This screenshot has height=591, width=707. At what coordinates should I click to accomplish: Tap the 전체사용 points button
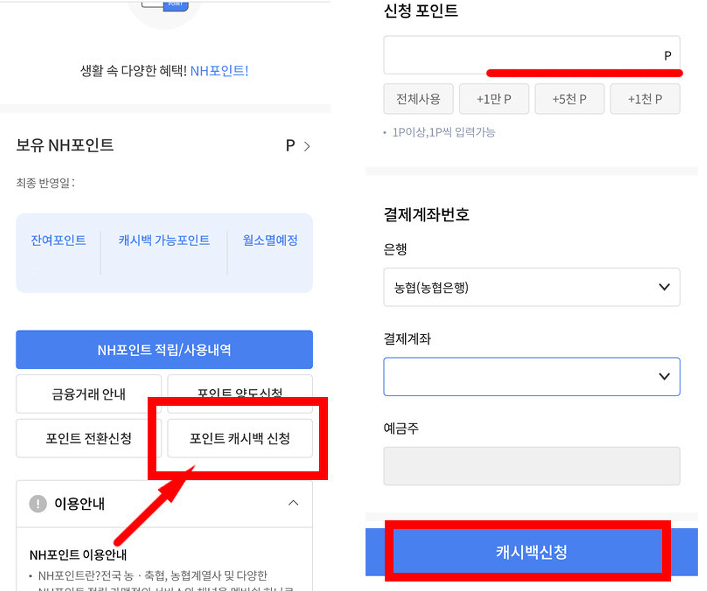pyautogui.click(x=418, y=99)
